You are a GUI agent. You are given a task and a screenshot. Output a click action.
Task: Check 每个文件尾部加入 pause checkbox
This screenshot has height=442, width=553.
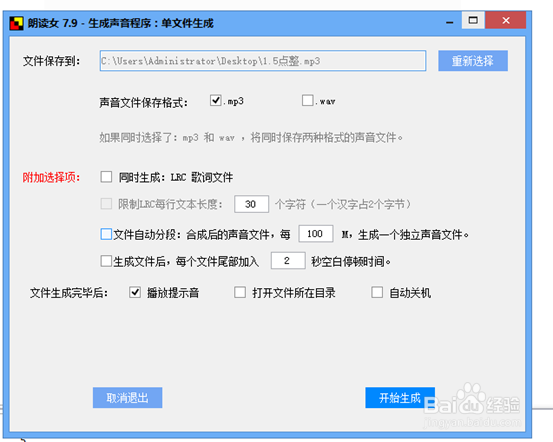click(x=106, y=261)
